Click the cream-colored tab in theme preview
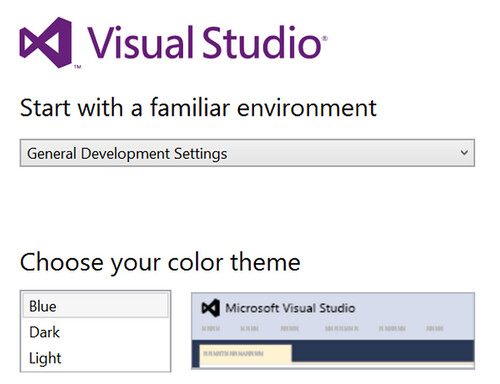 click(245, 354)
